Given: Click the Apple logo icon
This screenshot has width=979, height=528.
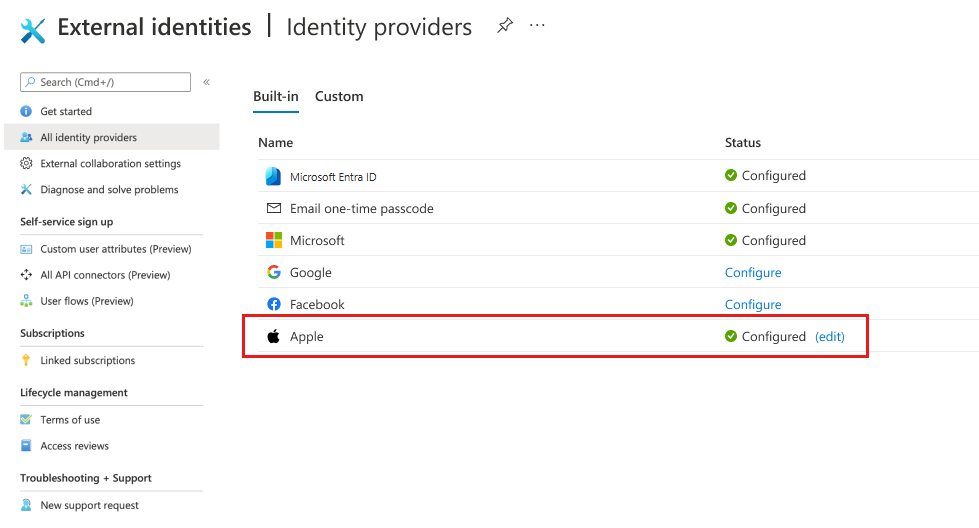Looking at the screenshot, I should pos(273,336).
